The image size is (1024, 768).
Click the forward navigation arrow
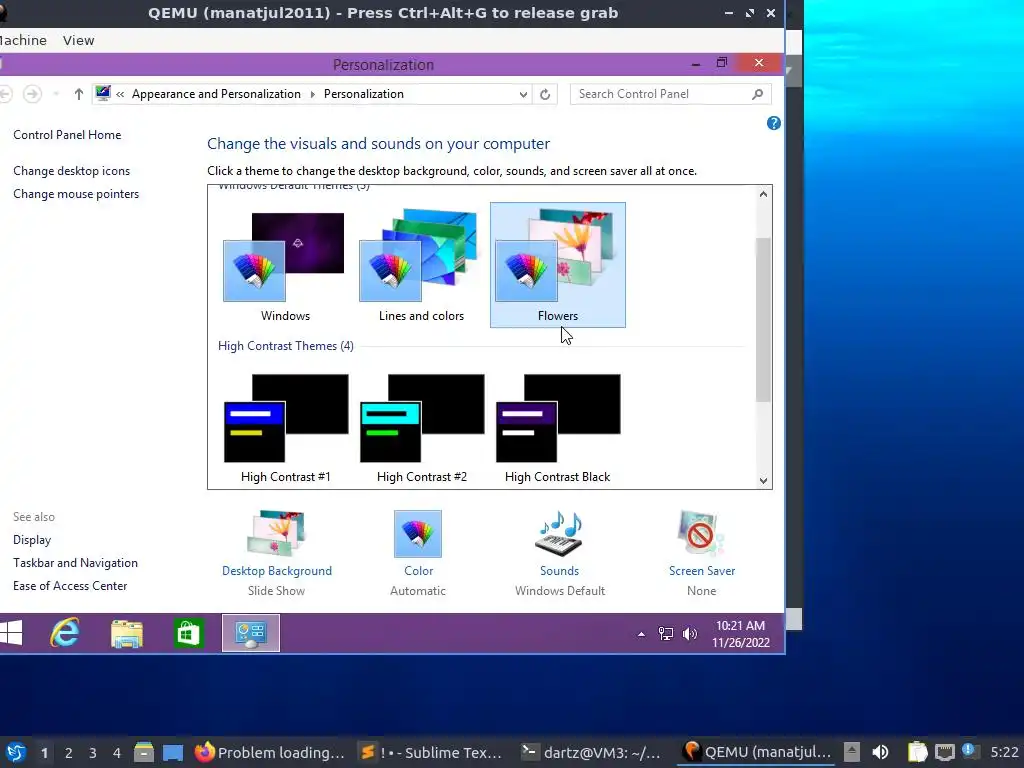[32, 94]
